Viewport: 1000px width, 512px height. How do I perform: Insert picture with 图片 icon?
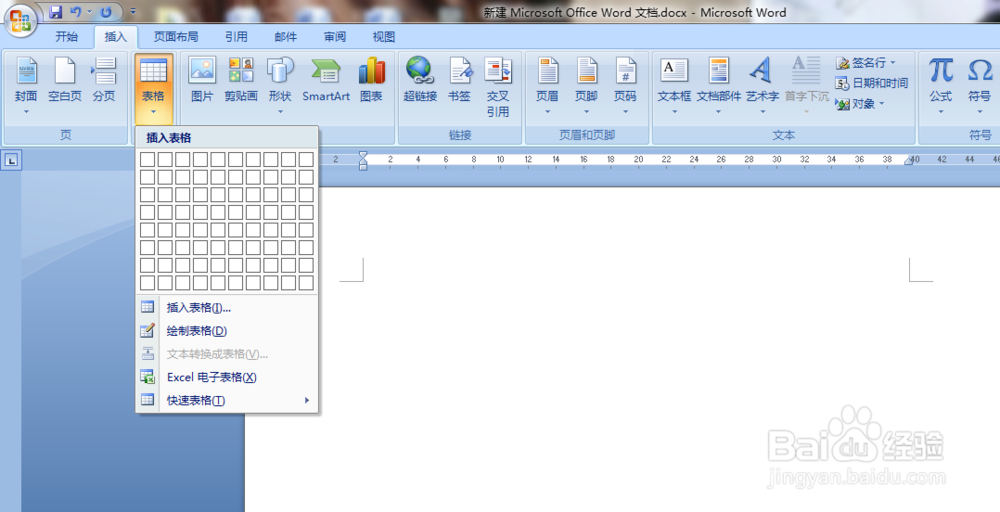pos(202,80)
